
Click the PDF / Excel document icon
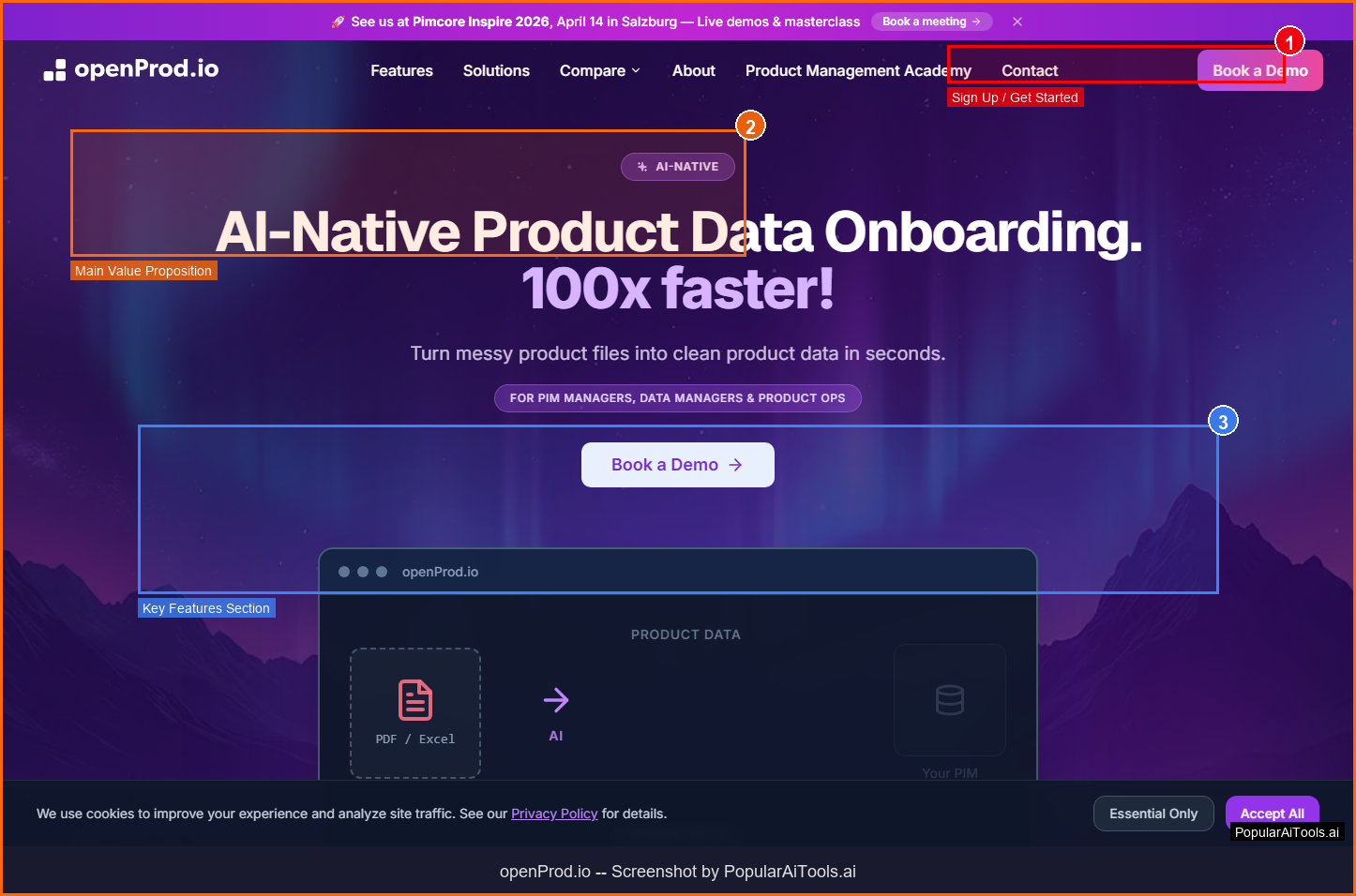coord(415,699)
